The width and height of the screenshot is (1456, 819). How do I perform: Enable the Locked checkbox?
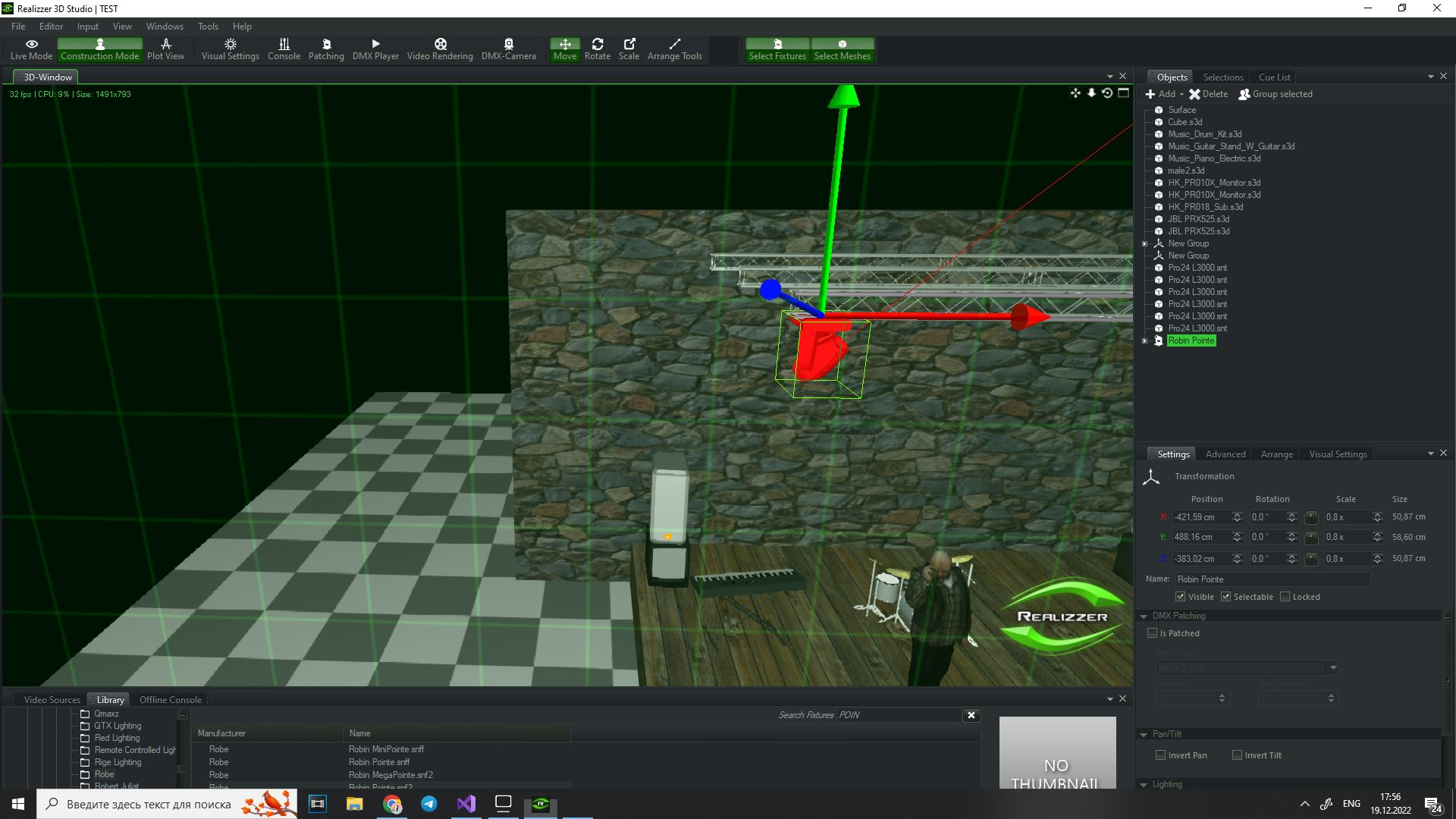(1285, 597)
